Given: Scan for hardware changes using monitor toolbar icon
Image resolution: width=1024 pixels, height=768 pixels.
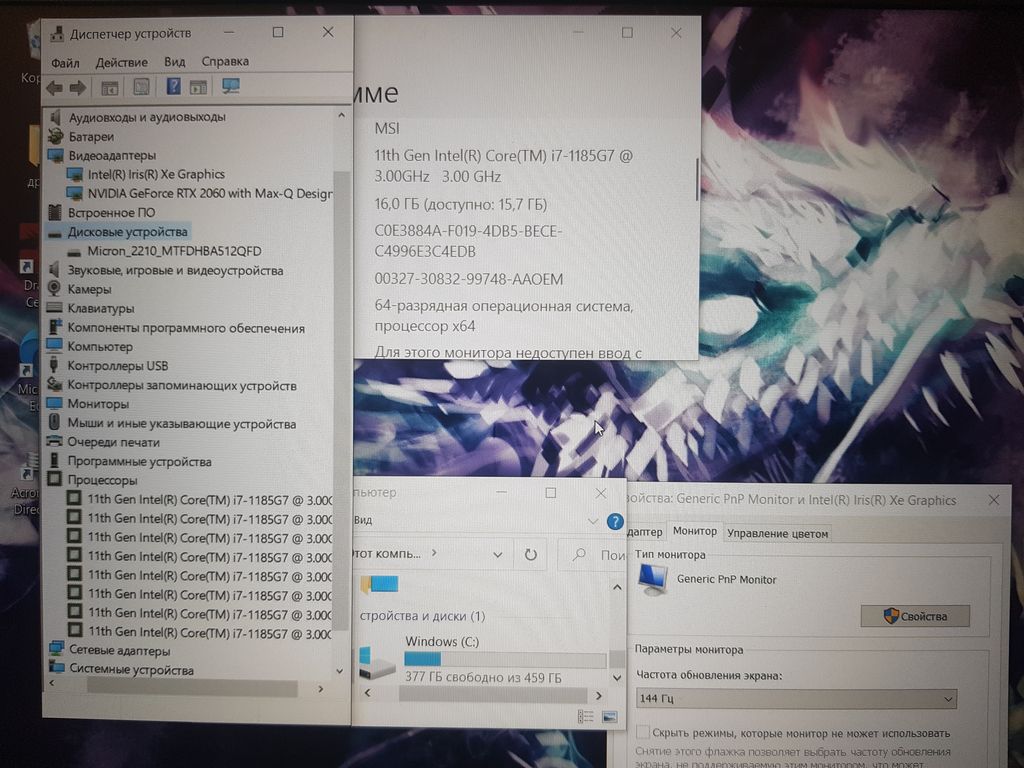Looking at the screenshot, I should point(231,86).
